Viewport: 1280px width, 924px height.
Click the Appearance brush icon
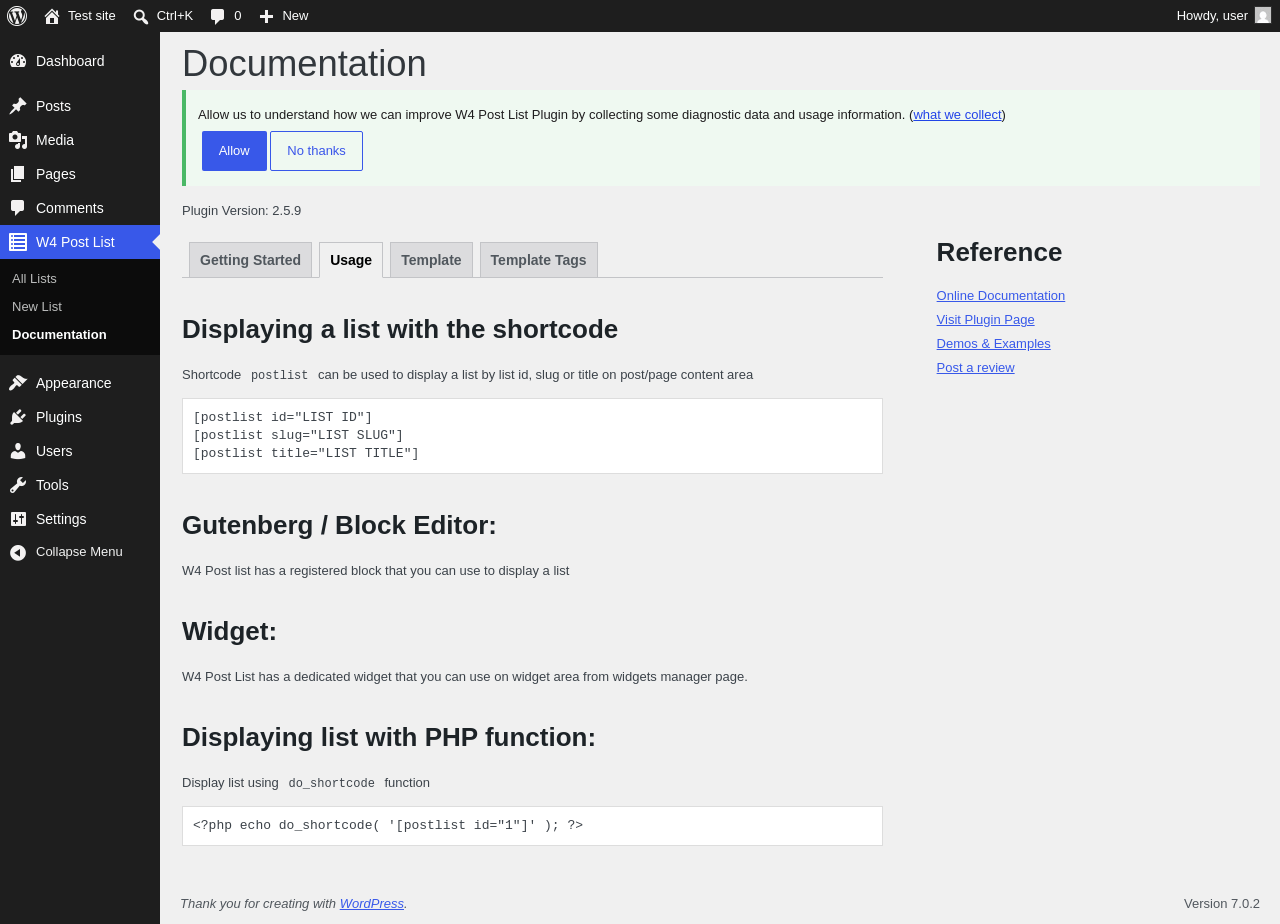pyautogui.click(x=18, y=383)
